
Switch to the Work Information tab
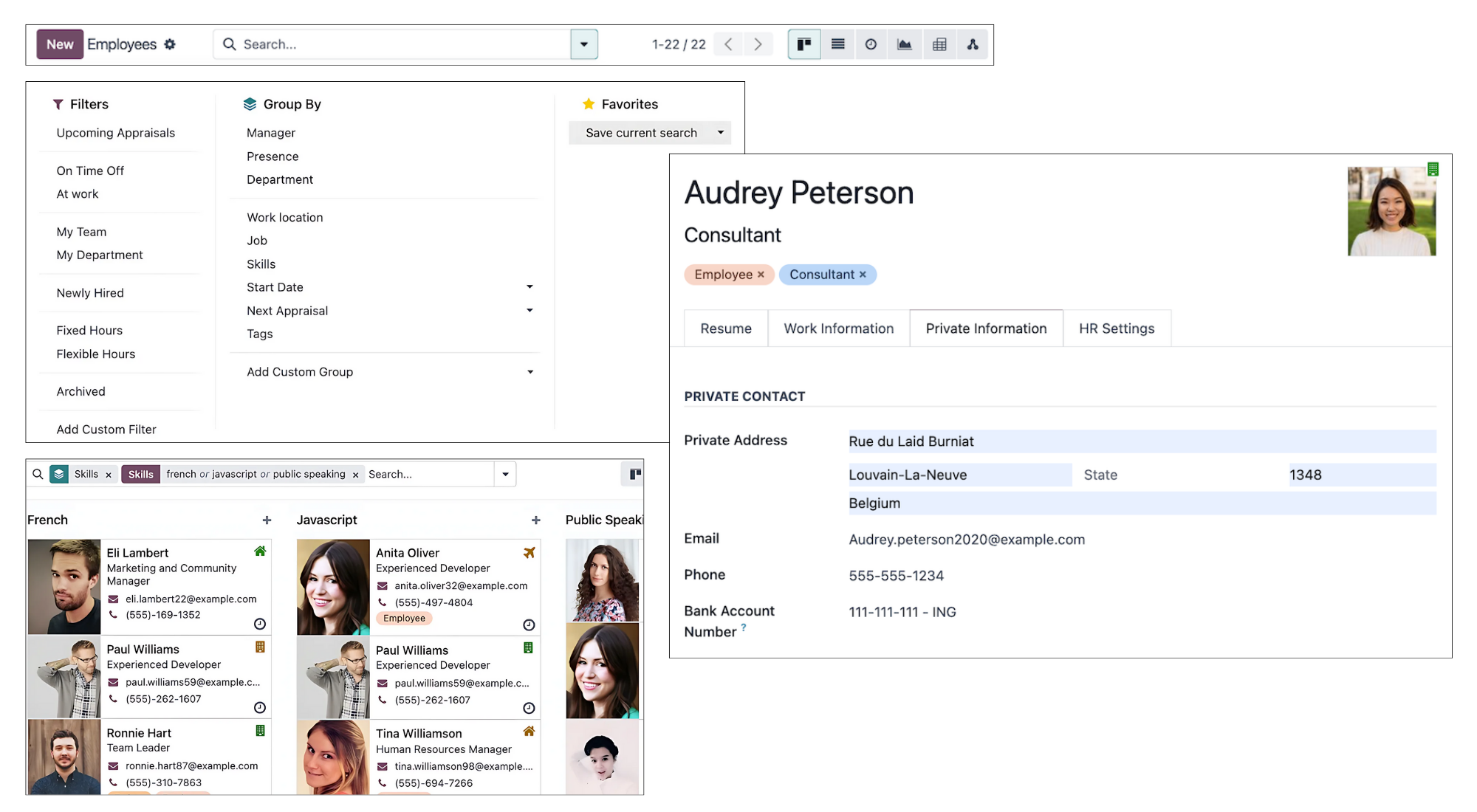[x=838, y=328]
